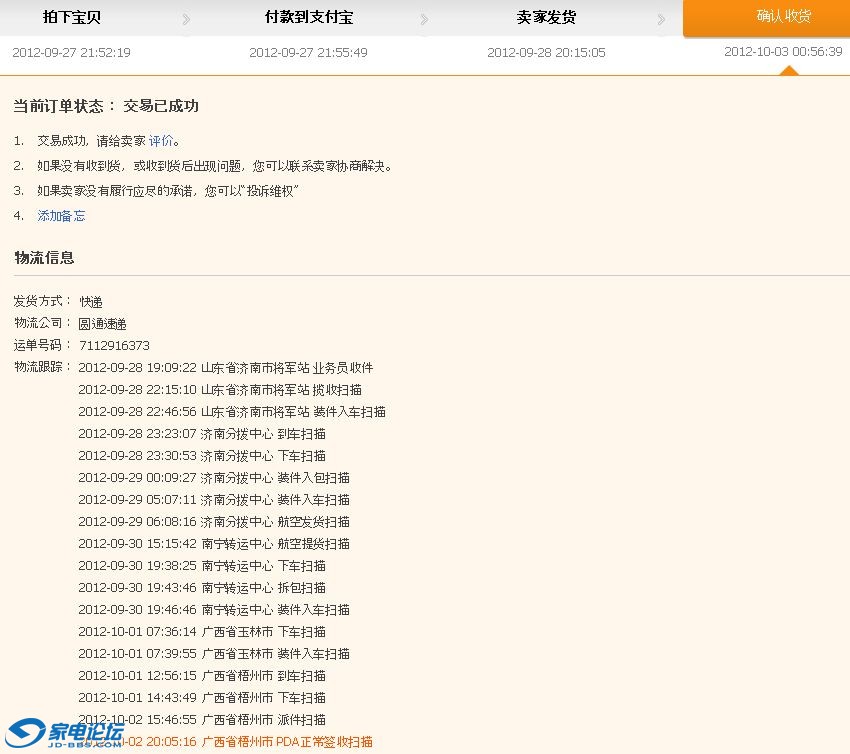Click the 添加备忘 link

click(x=61, y=216)
